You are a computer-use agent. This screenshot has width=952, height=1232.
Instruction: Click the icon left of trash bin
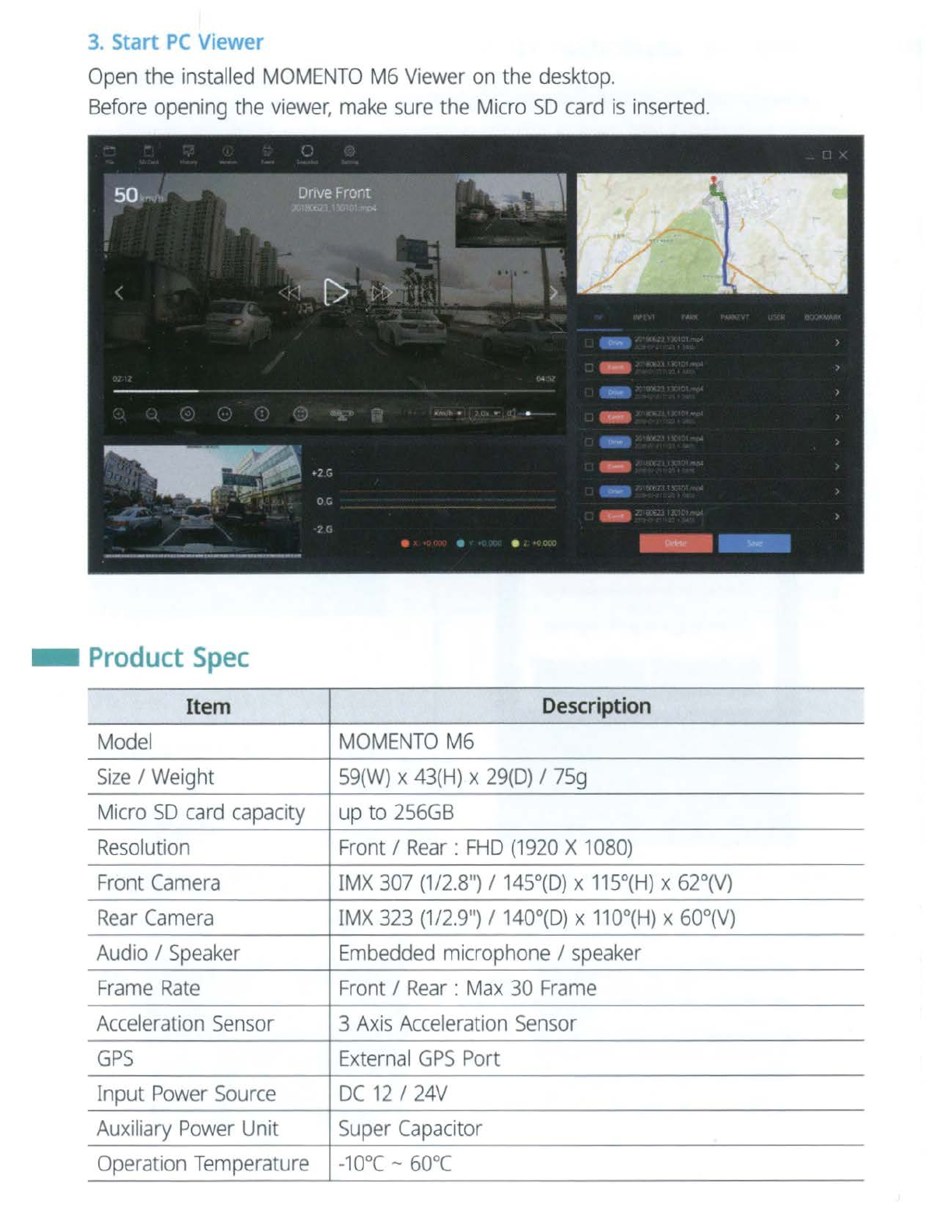pos(341,414)
